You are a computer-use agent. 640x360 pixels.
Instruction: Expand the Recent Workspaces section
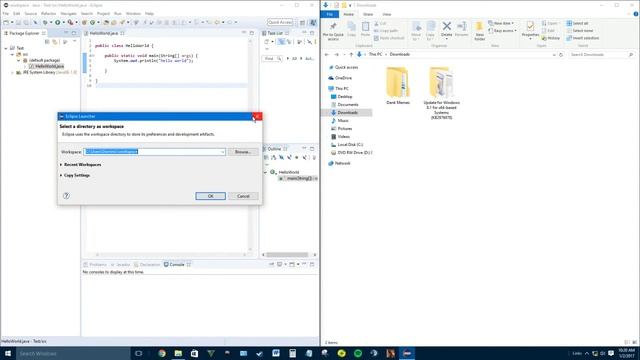[x=80, y=164]
